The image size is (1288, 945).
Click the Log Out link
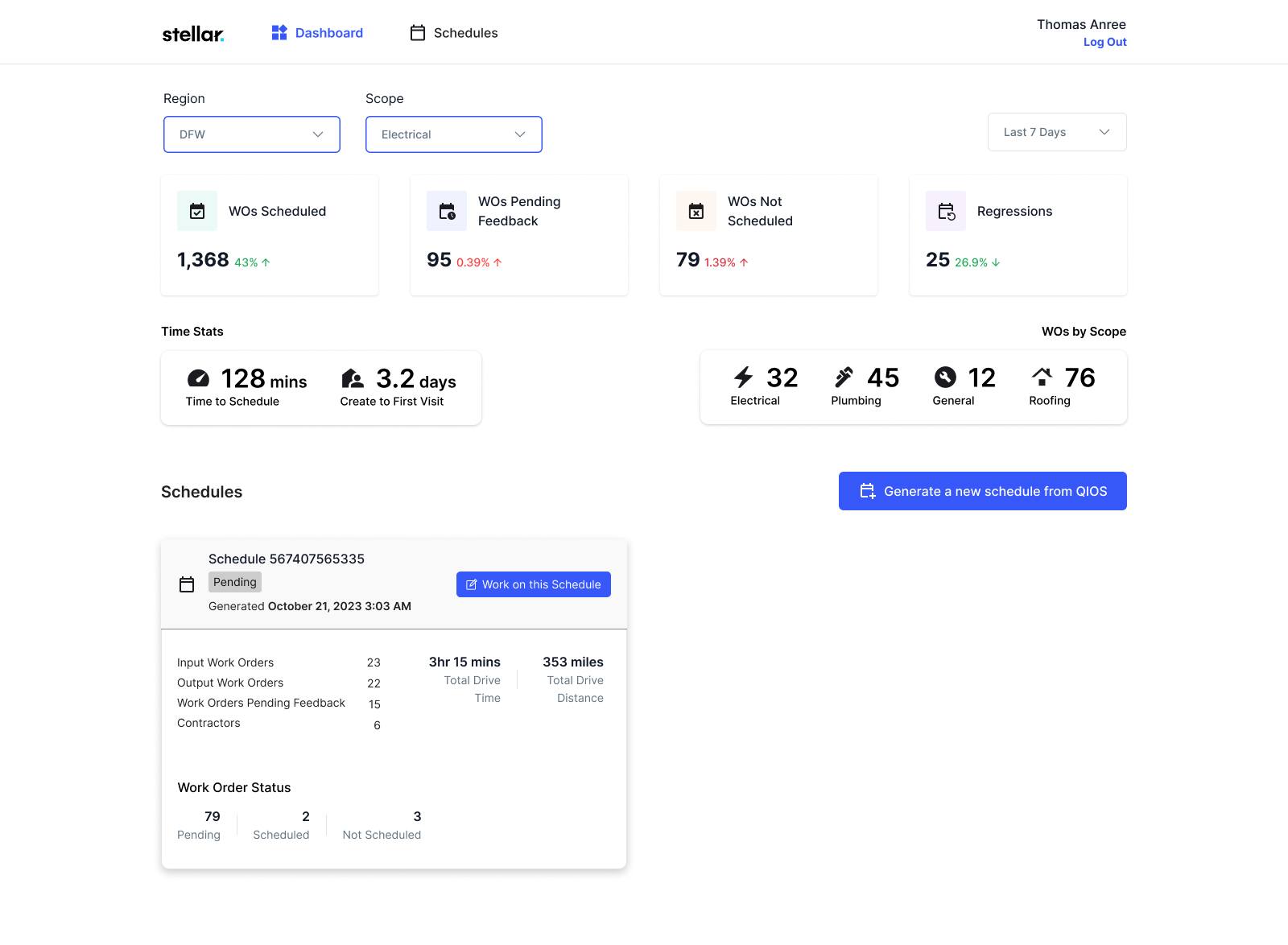click(x=1104, y=42)
